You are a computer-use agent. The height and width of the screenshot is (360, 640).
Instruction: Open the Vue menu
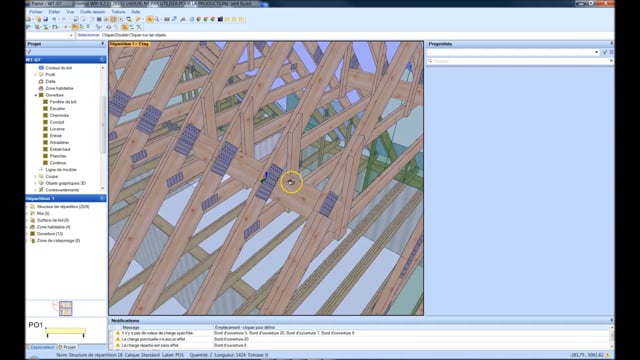coord(70,12)
